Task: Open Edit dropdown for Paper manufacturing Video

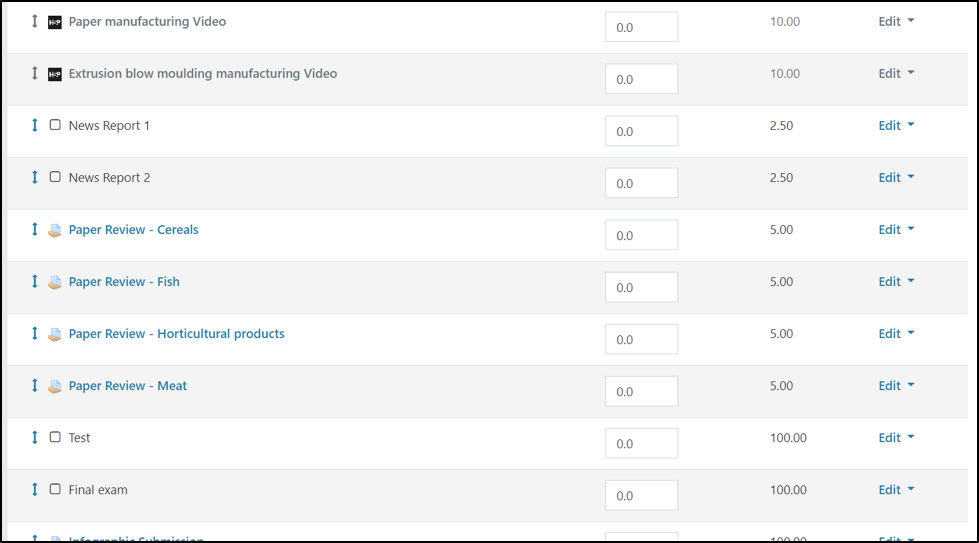Action: tap(896, 21)
